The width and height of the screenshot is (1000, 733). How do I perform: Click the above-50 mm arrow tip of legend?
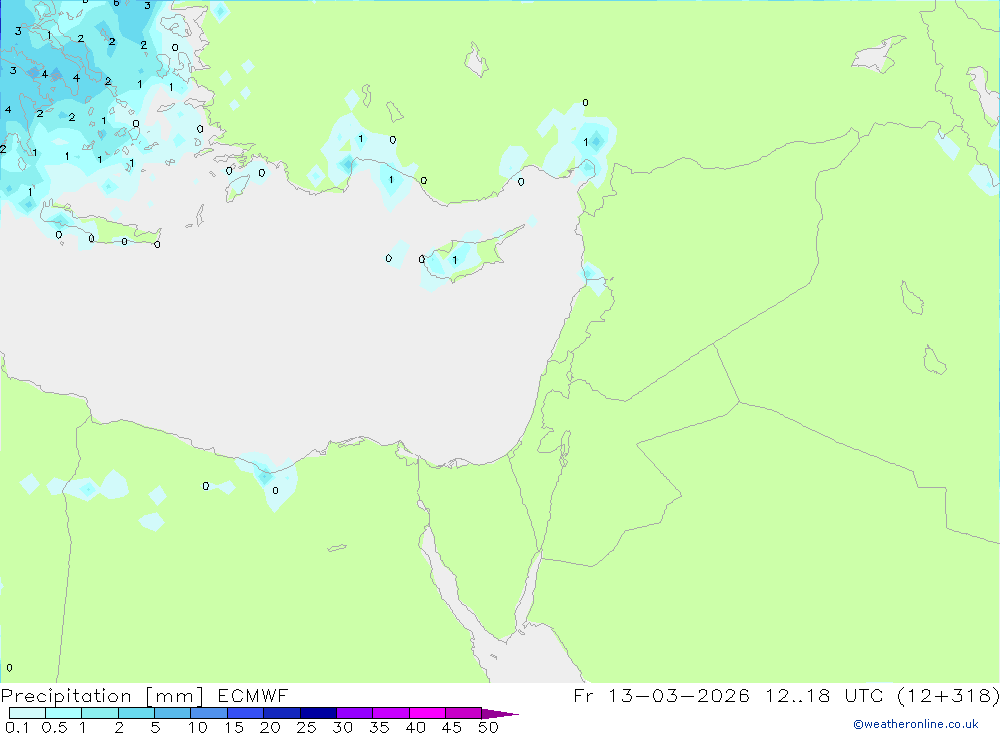[500, 714]
